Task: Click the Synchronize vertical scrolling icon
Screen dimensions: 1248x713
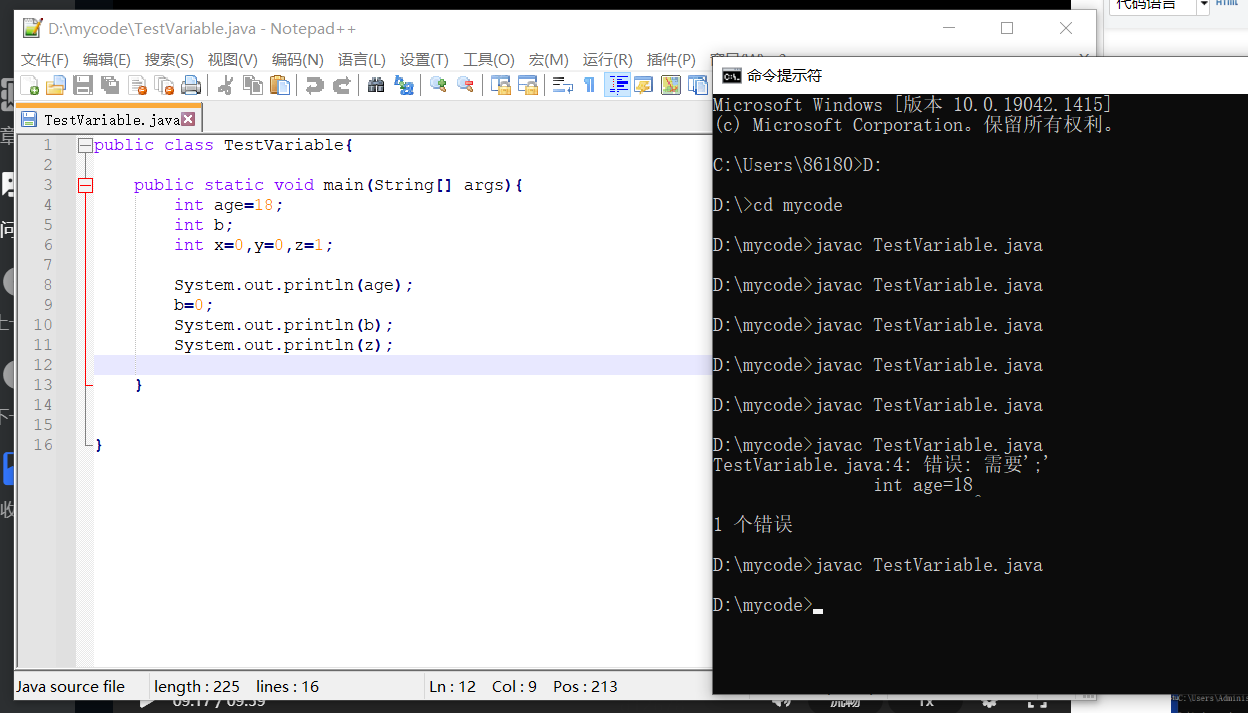Action: 500,85
